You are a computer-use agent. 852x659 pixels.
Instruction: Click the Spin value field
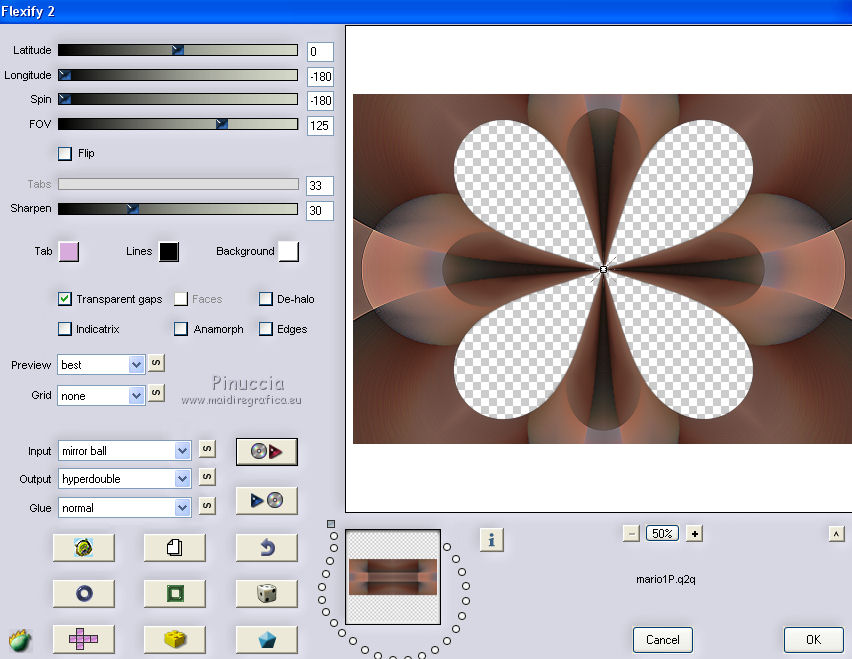point(320,101)
